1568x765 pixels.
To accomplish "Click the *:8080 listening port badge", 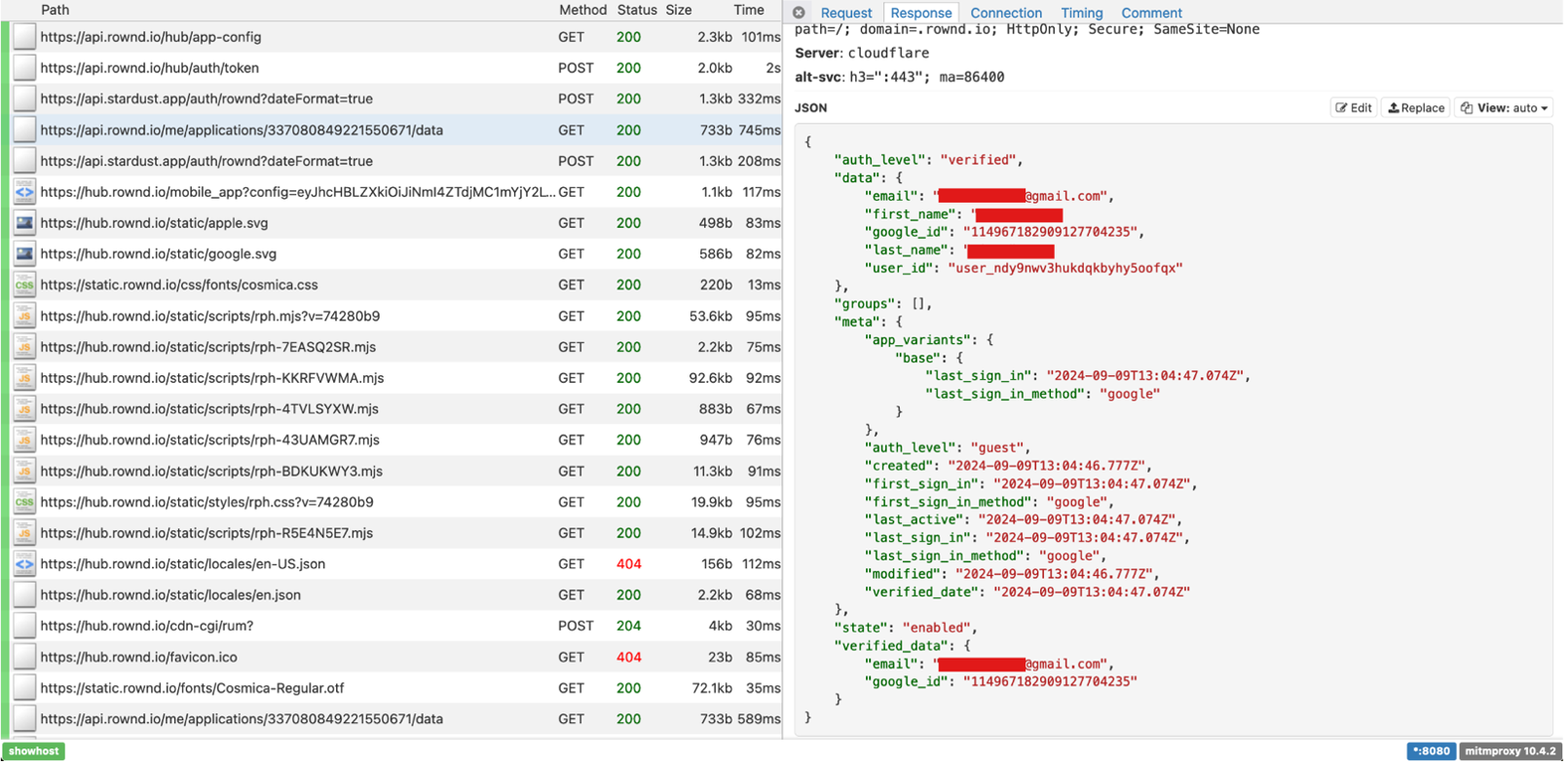I will pyautogui.click(x=1431, y=751).
